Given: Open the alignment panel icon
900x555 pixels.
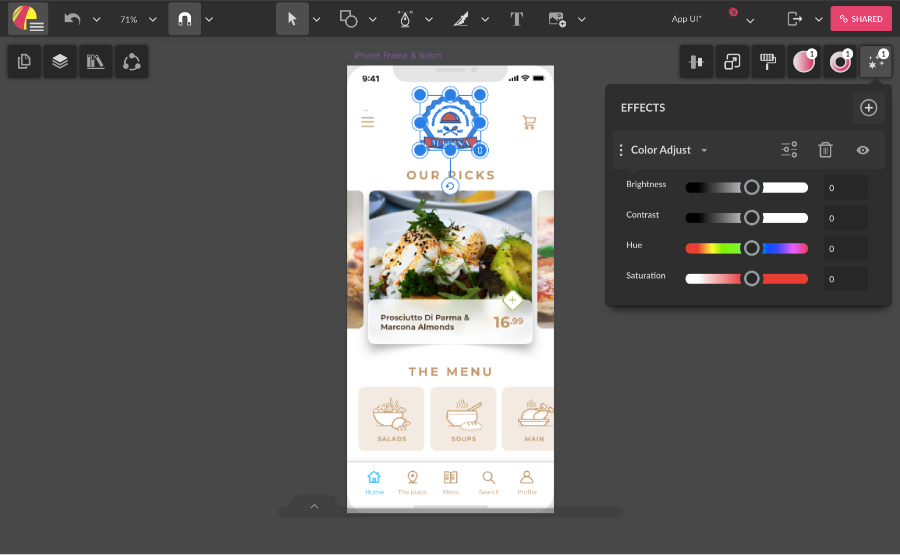Looking at the screenshot, I should (x=696, y=62).
